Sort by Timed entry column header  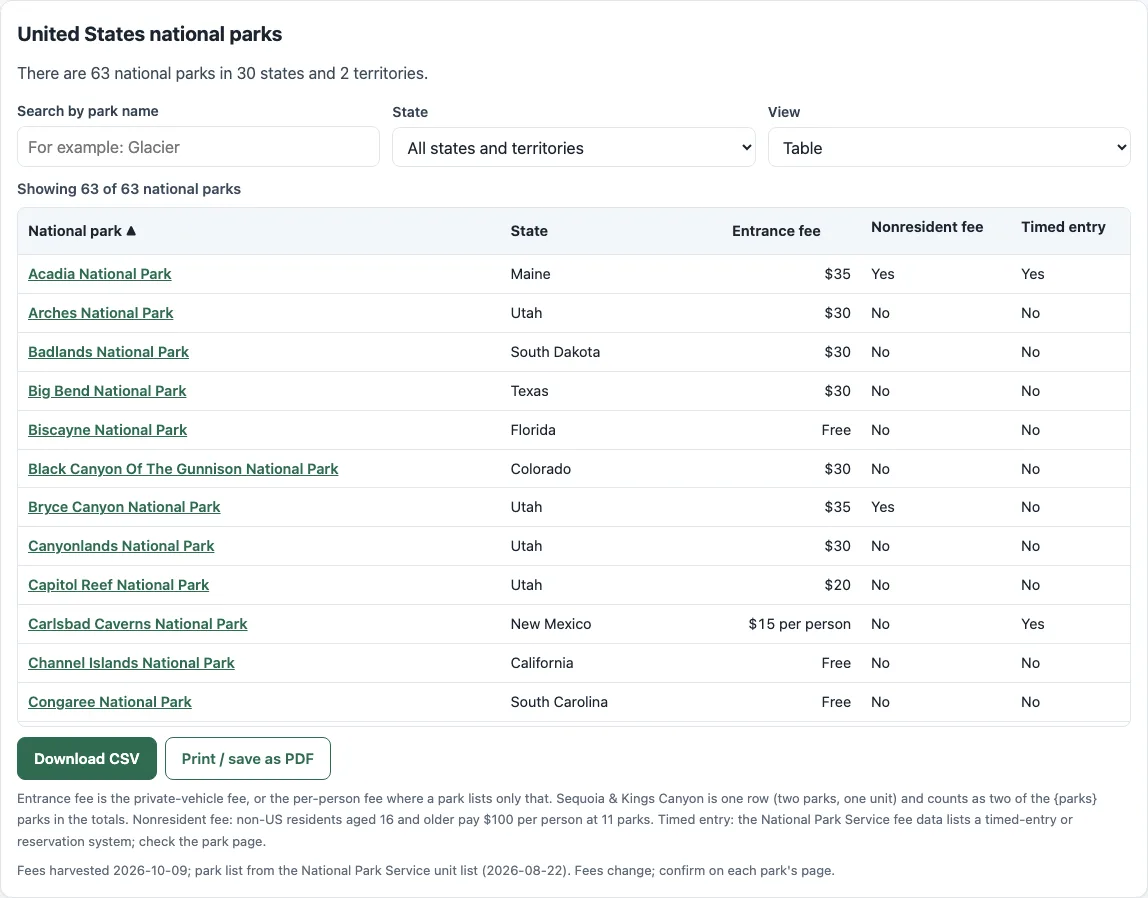pyautogui.click(x=1063, y=227)
